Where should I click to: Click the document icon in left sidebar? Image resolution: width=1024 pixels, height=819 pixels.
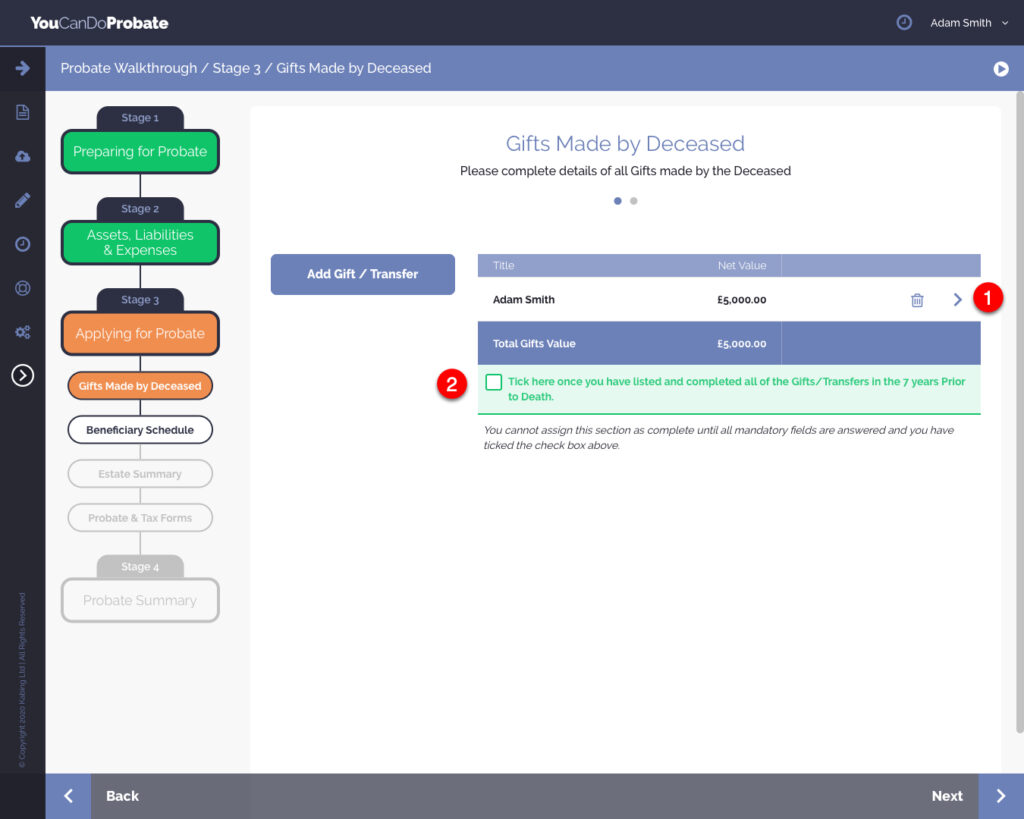coord(22,112)
